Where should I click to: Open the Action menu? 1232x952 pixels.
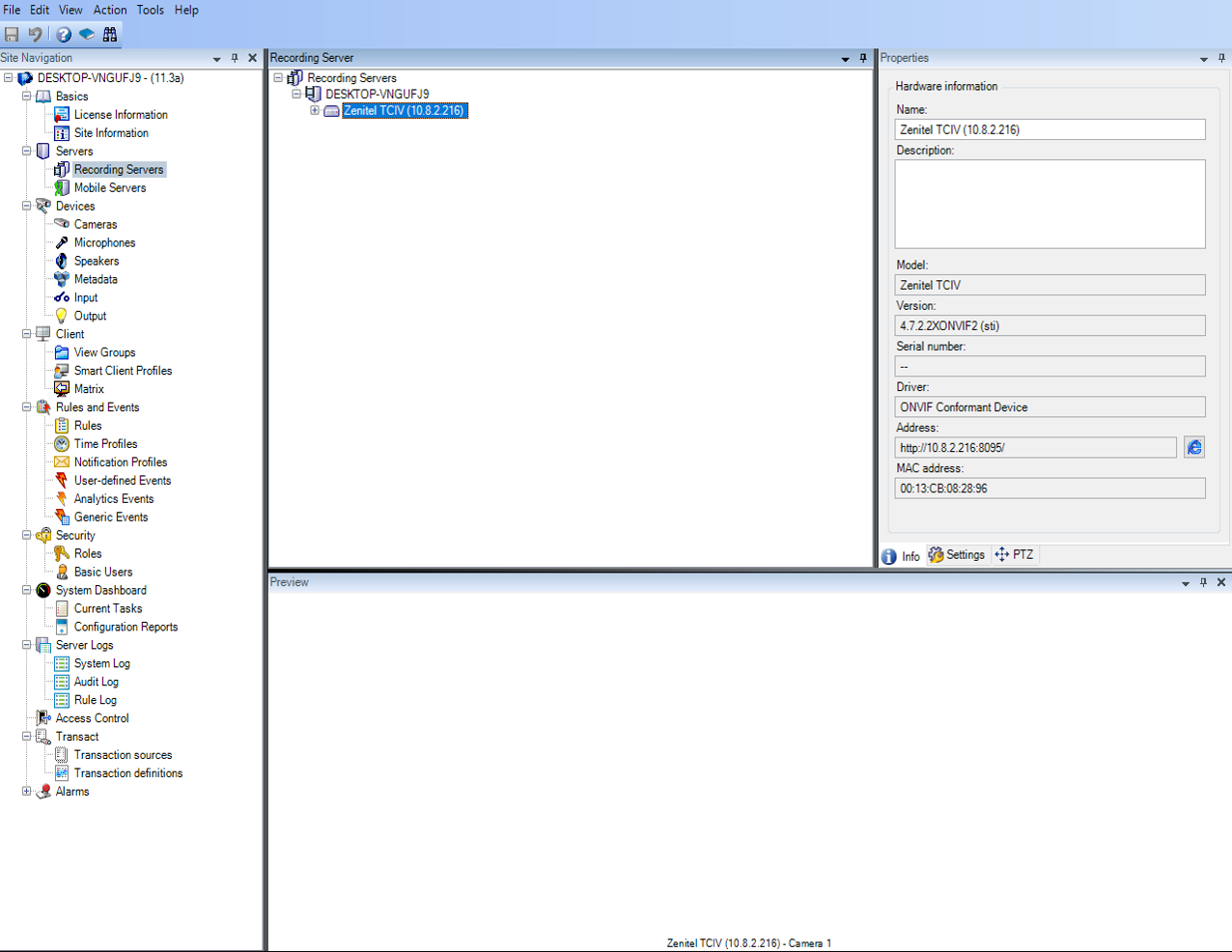[x=110, y=10]
